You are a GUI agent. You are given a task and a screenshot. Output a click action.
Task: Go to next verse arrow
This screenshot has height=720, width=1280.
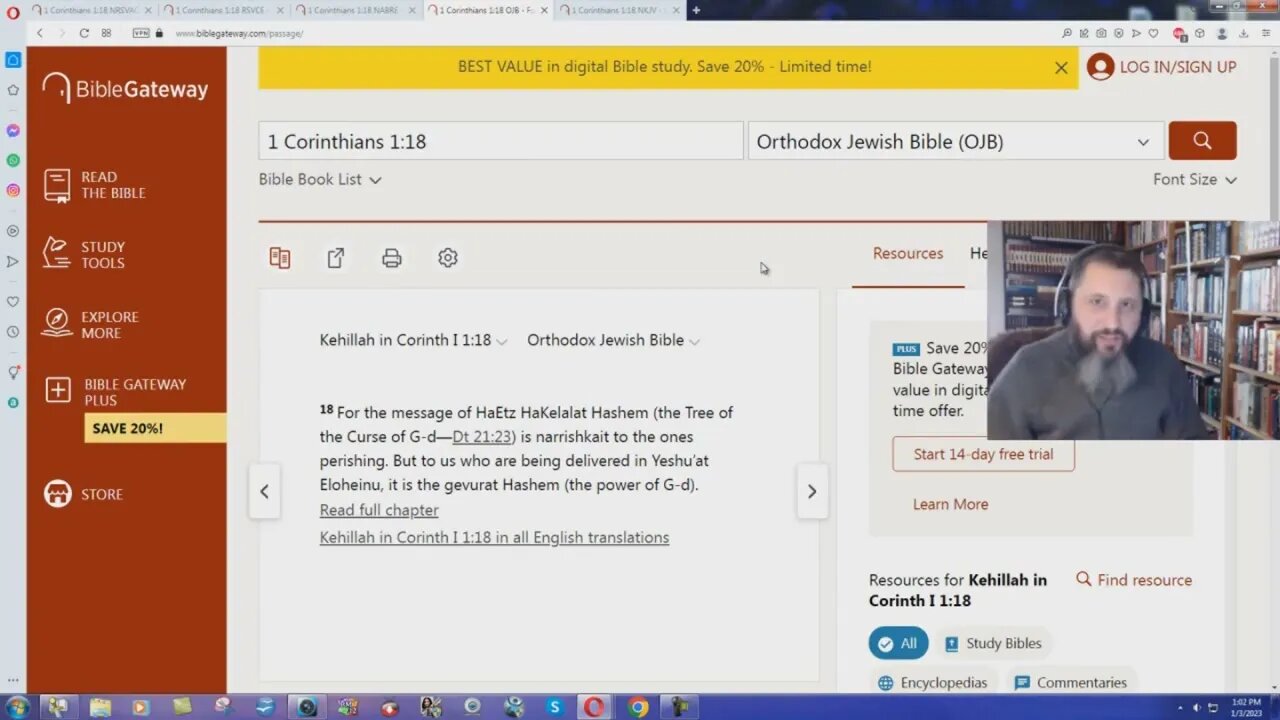[x=812, y=491]
